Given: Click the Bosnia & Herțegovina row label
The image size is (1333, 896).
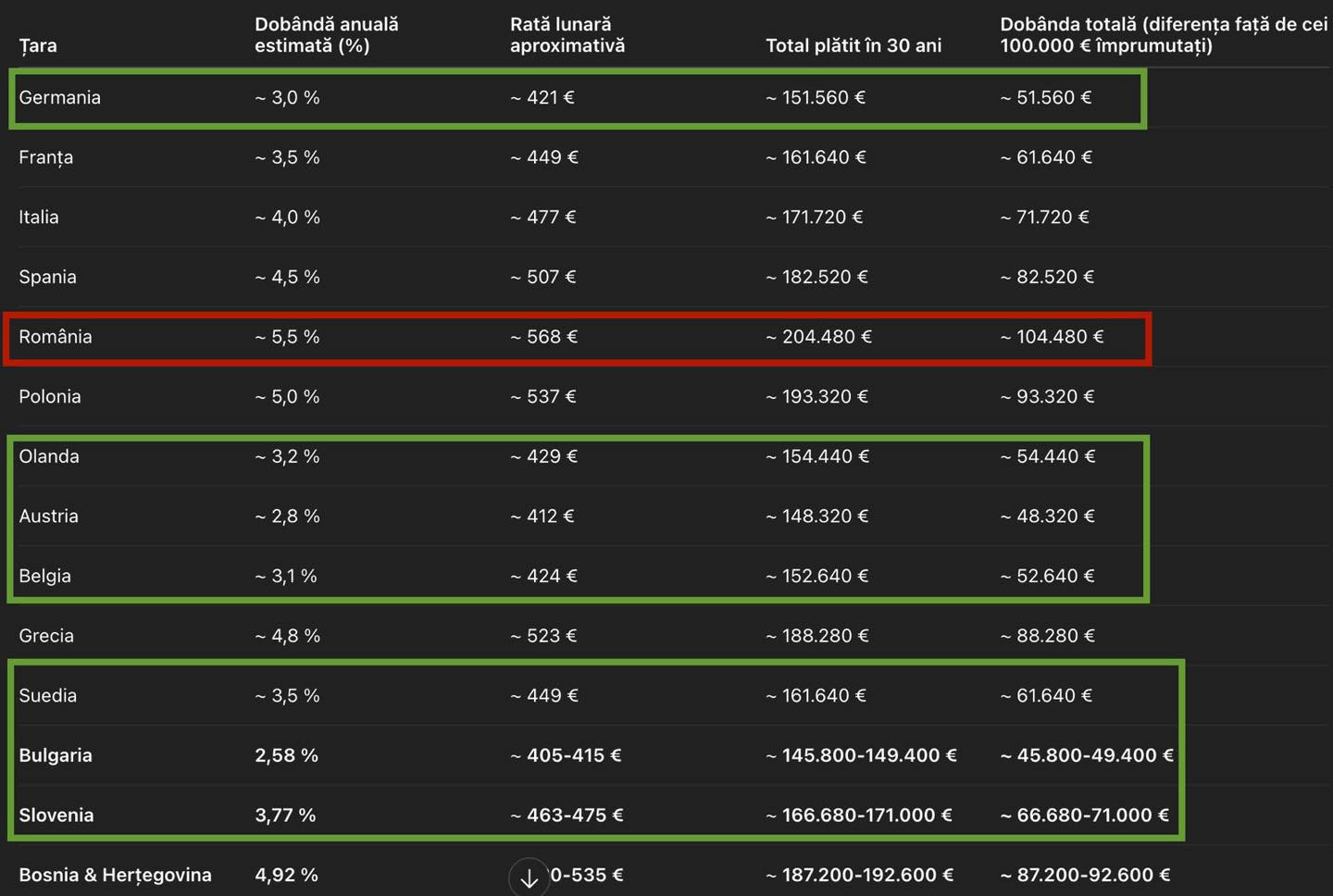Looking at the screenshot, I should click(x=115, y=875).
